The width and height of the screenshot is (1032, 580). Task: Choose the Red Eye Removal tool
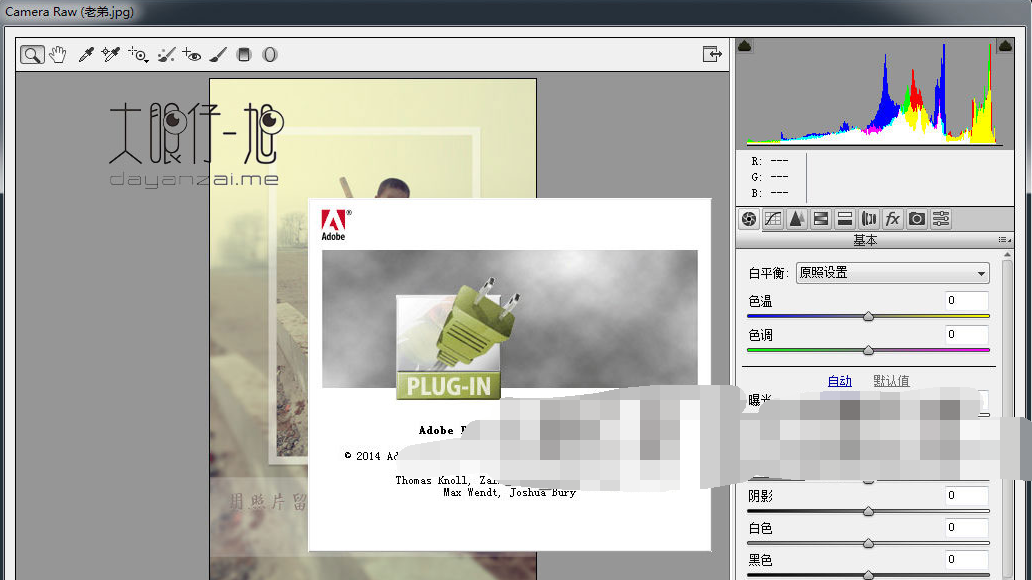[x=192, y=55]
